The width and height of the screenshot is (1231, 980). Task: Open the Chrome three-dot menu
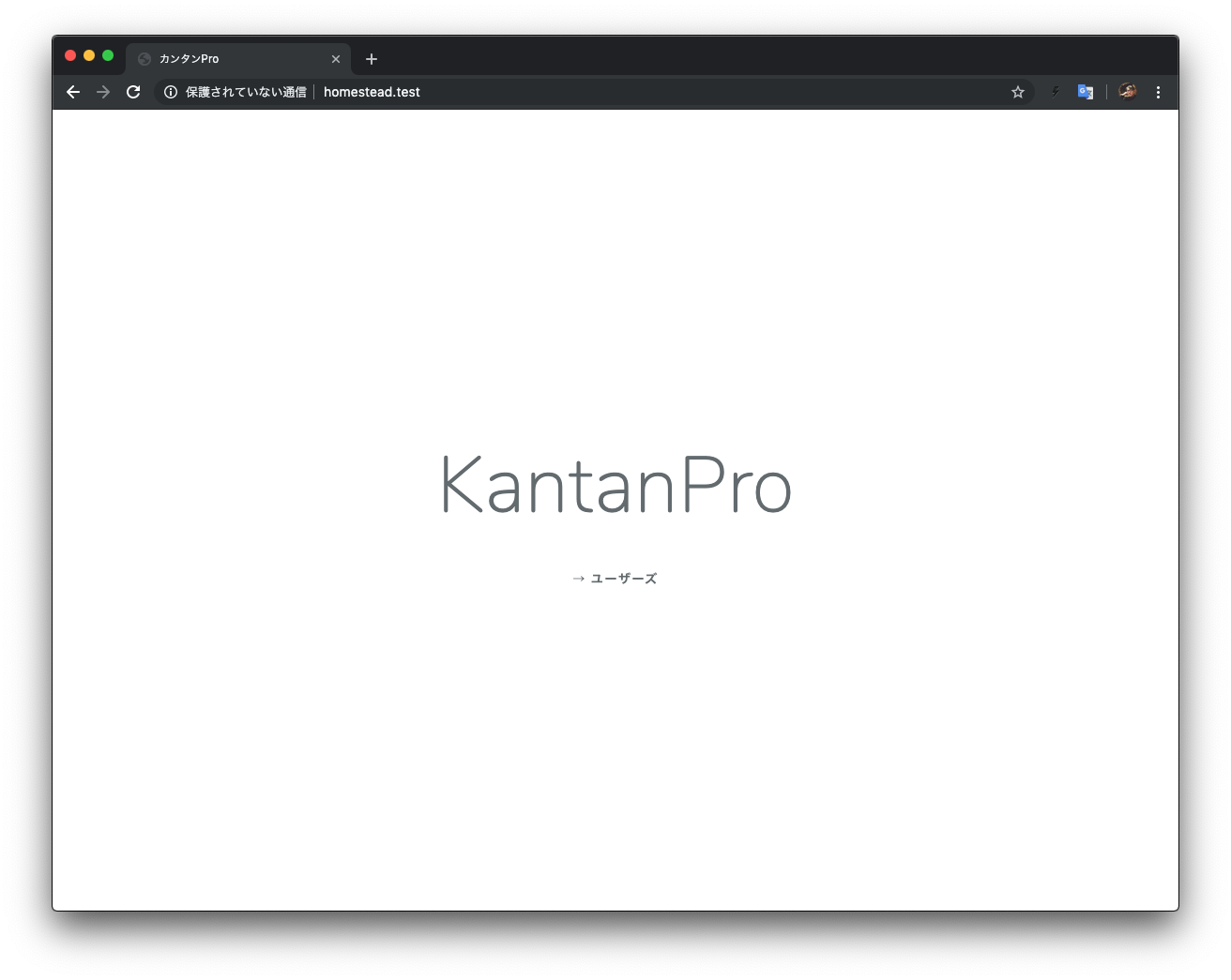1159,92
